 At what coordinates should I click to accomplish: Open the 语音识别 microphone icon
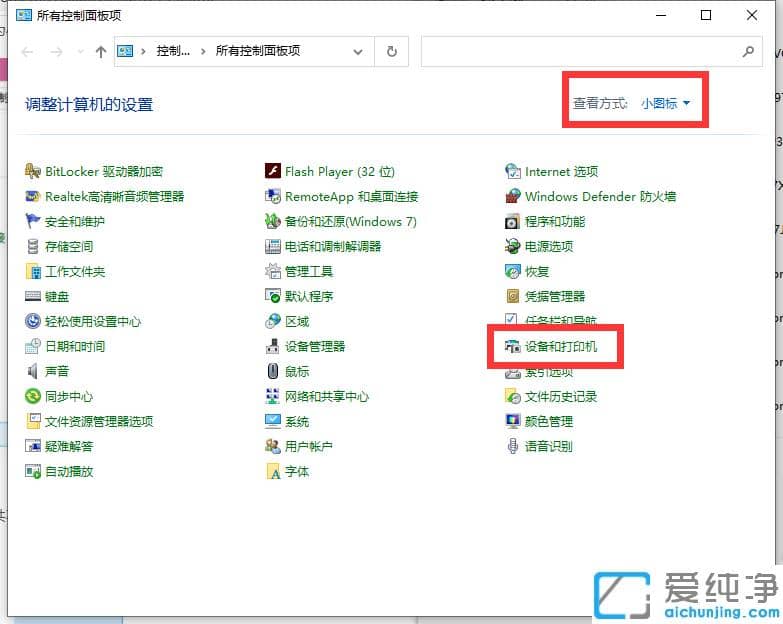click(x=513, y=447)
